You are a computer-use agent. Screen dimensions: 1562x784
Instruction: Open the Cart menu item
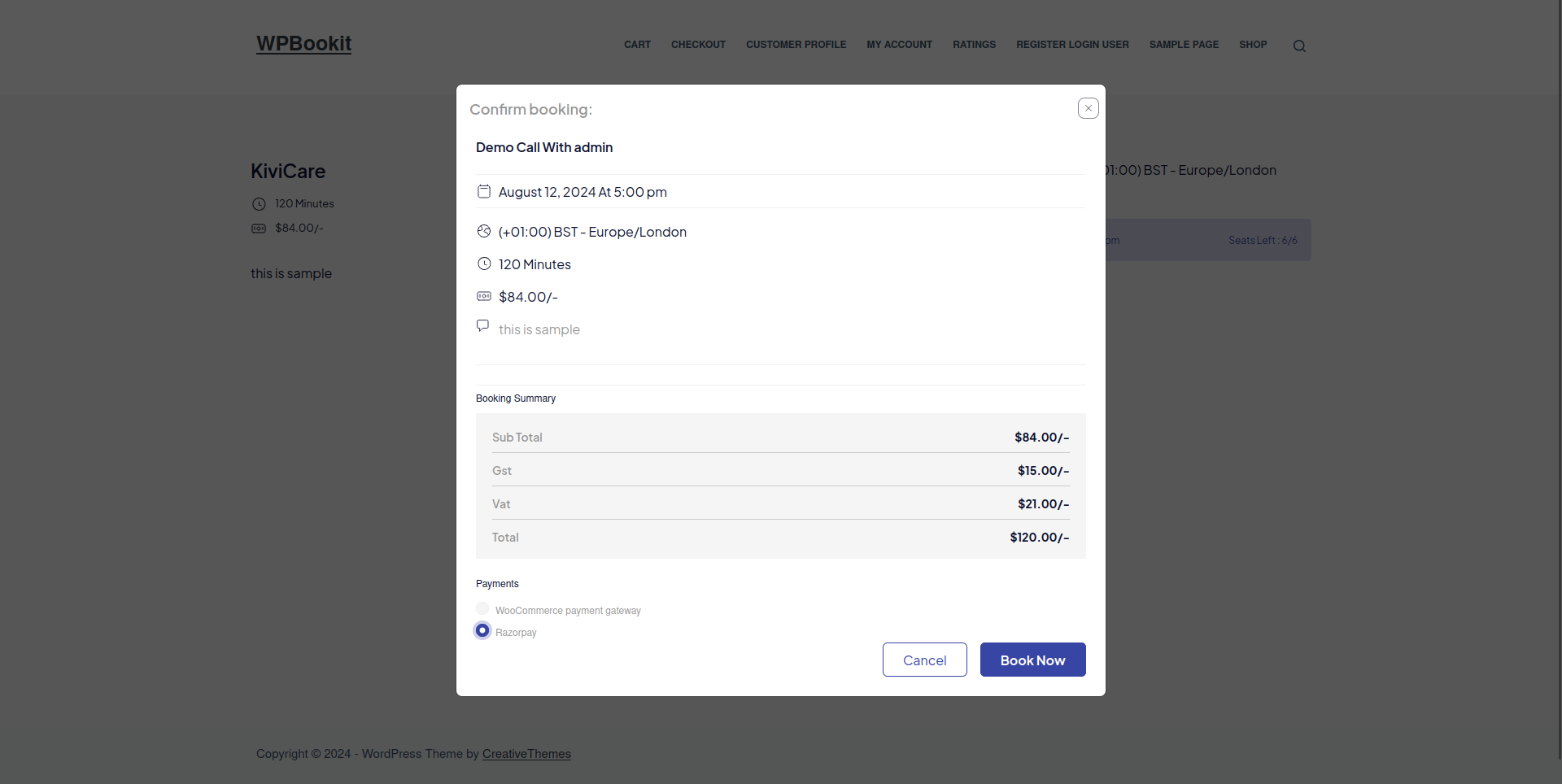coord(637,45)
